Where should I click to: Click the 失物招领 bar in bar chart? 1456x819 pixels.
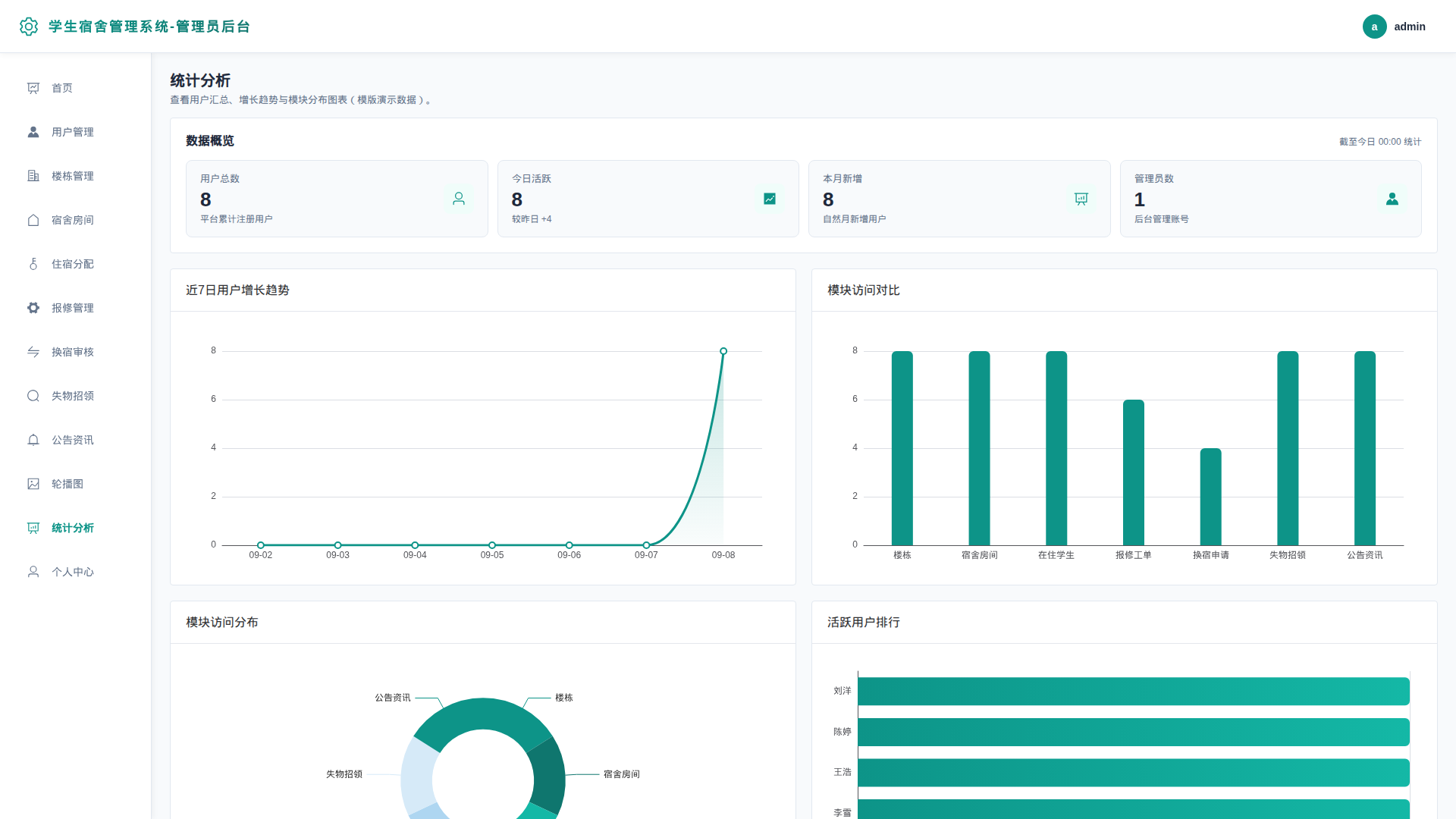click(1288, 448)
